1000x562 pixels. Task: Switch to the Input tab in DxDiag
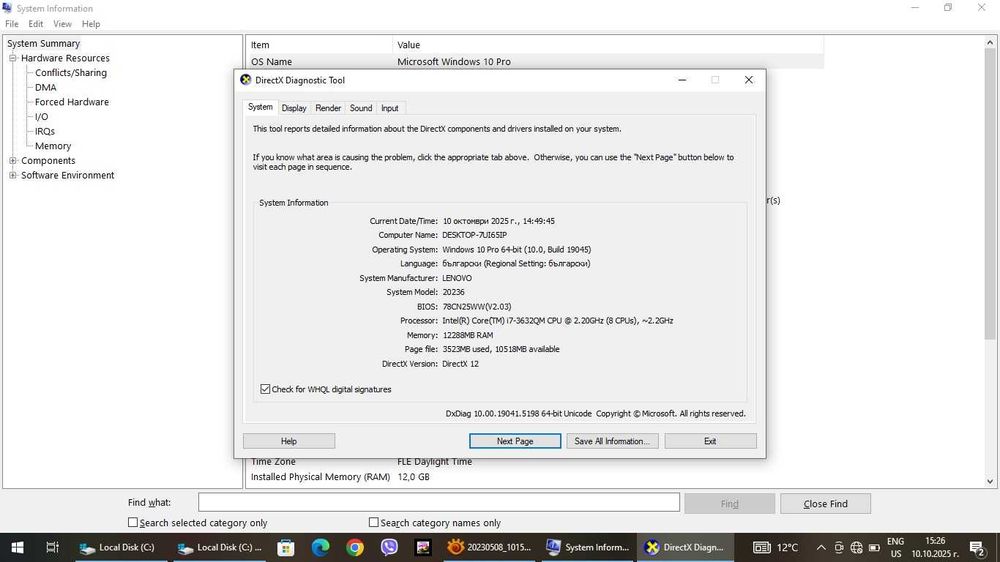tap(390, 108)
